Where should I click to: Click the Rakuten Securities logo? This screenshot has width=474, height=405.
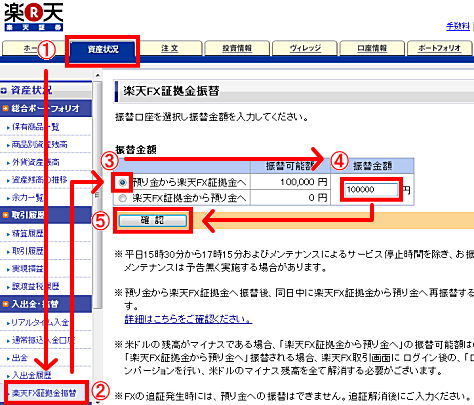(33, 17)
